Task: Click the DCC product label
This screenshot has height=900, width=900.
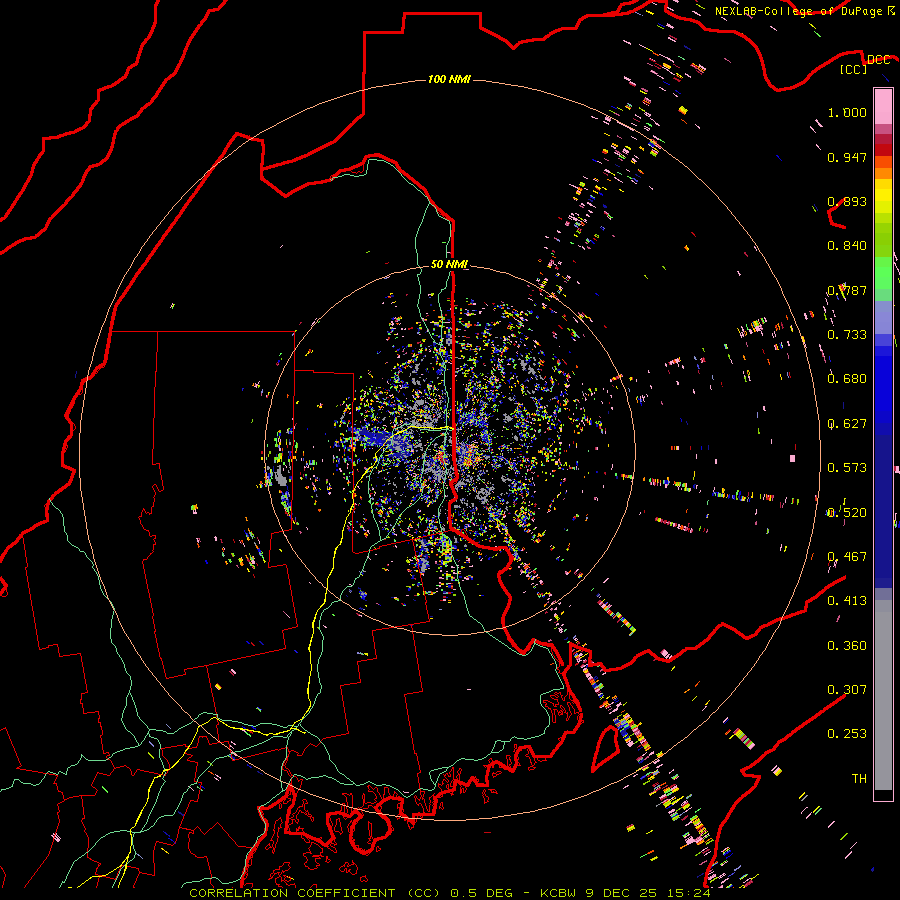Action: 878,60
